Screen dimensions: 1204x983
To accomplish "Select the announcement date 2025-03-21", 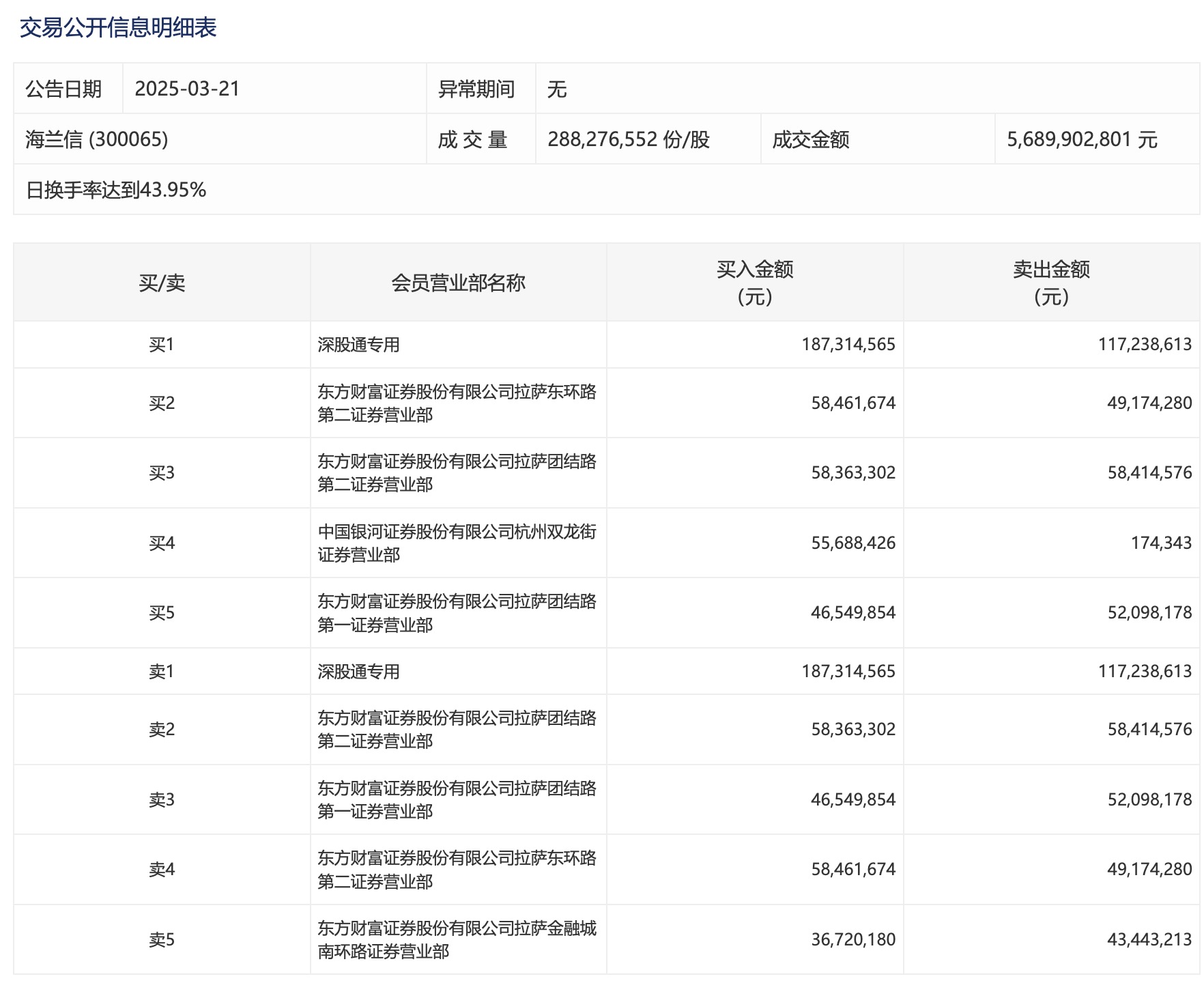I will pos(187,89).
